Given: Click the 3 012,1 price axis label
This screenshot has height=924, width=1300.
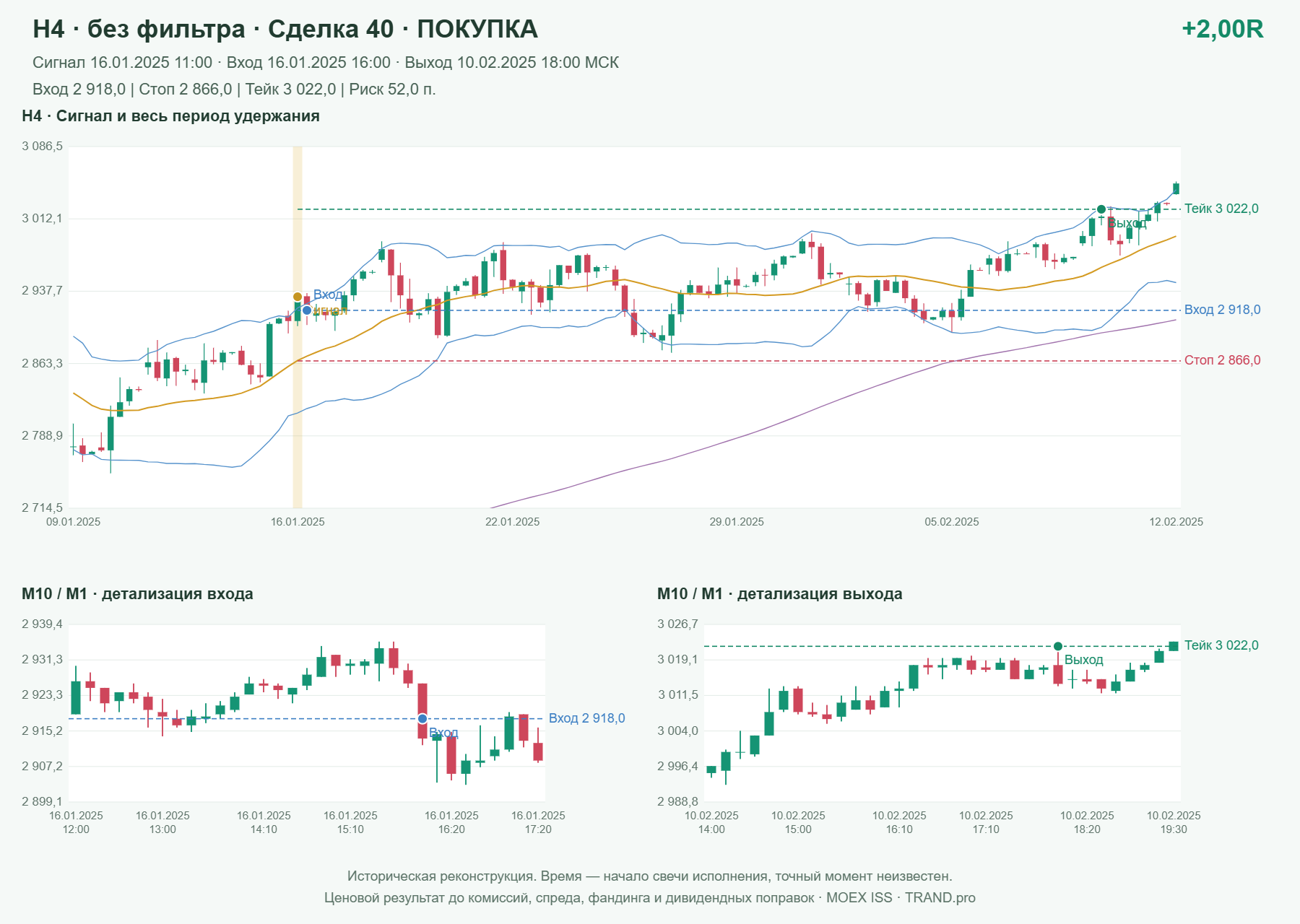Looking at the screenshot, I should click(43, 219).
